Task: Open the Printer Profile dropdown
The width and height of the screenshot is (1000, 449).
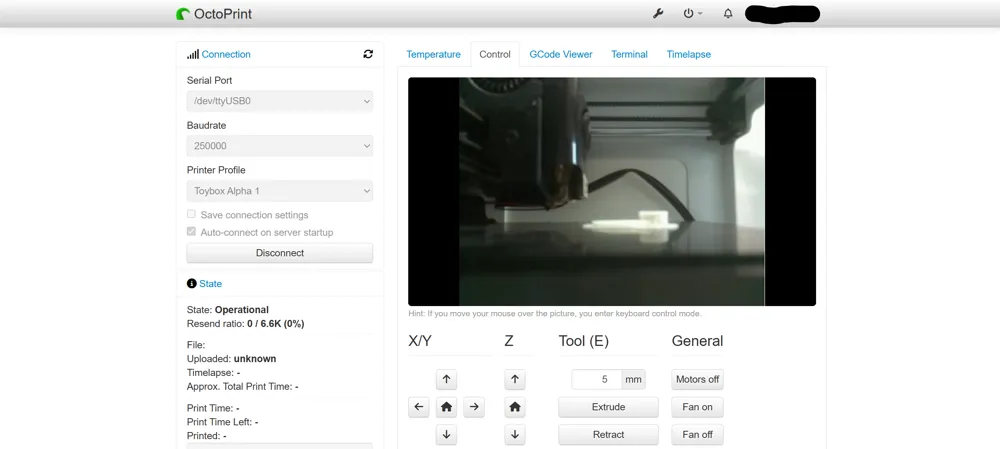Action: [280, 191]
